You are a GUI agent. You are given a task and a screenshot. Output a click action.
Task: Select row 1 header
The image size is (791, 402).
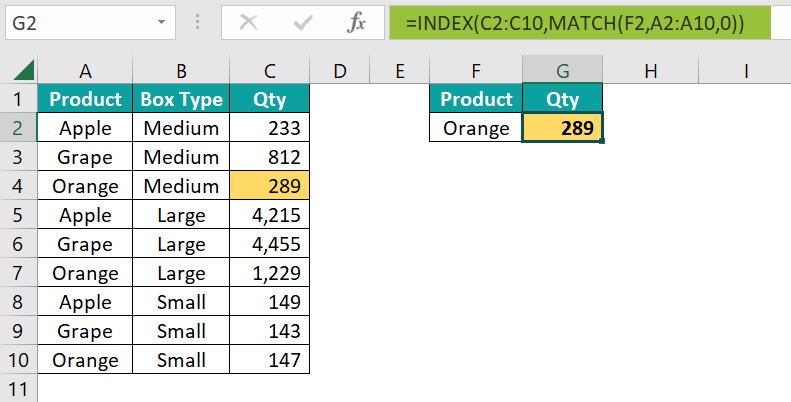[18, 98]
